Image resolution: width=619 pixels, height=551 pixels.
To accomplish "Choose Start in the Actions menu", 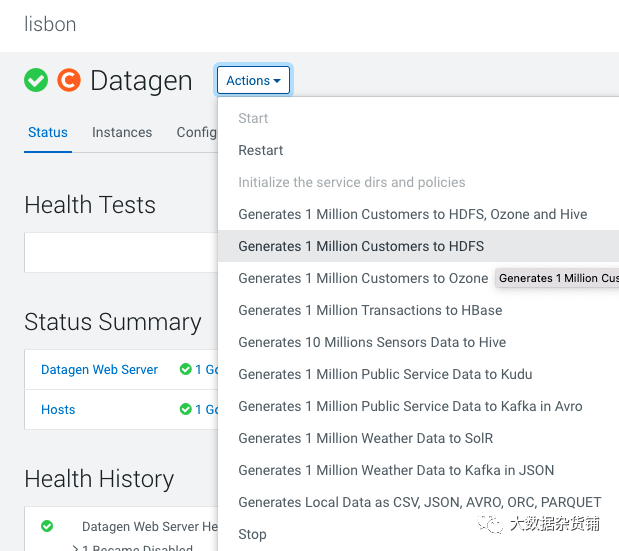I will coord(253,118).
